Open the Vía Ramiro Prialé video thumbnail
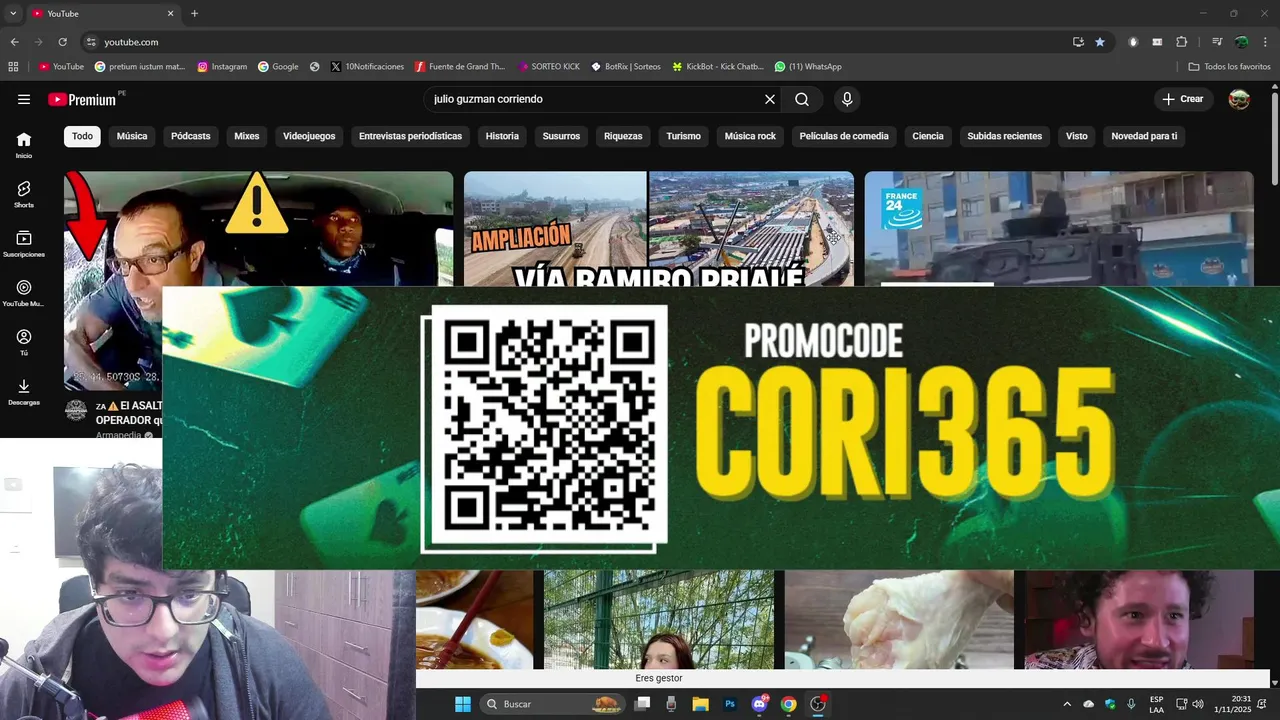Viewport: 1280px width, 720px height. [659, 229]
